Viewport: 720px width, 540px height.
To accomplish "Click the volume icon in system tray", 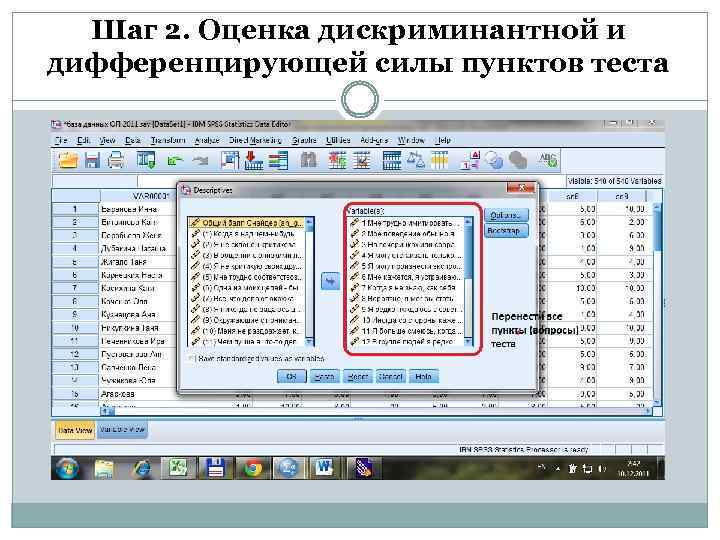I will (x=602, y=469).
